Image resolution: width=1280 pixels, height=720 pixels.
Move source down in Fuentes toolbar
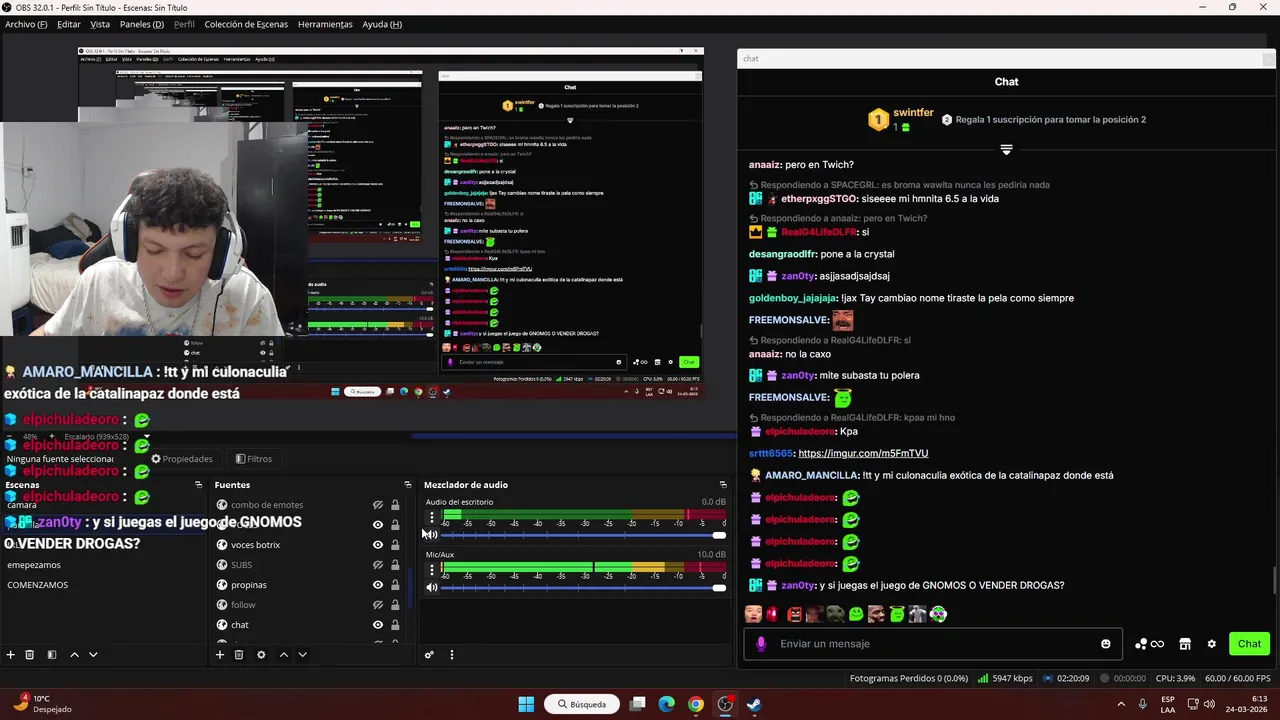(x=302, y=655)
